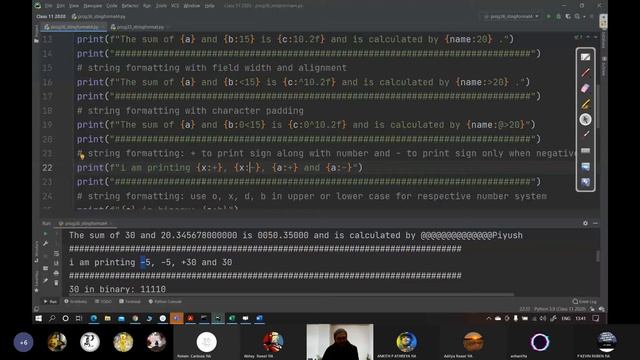Open PyCharm icon on the taskbar
Viewport: 640px width, 360px height.
coord(218,318)
